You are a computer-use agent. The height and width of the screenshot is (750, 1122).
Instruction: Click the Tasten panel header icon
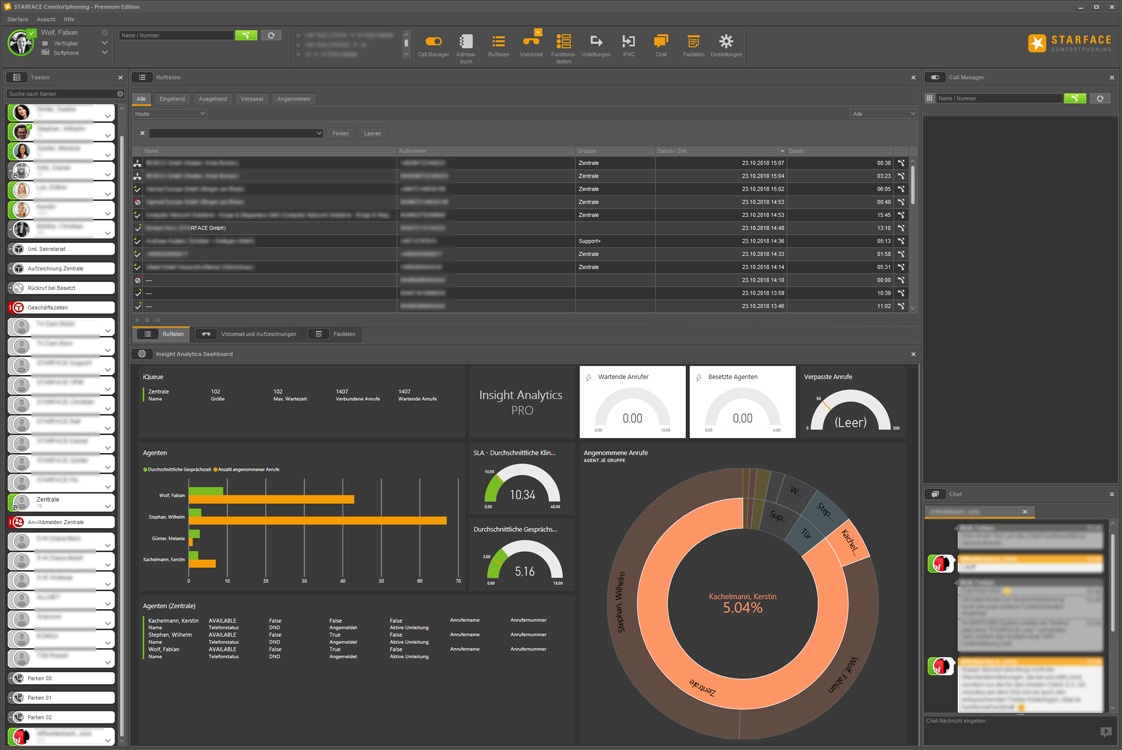[x=16, y=77]
